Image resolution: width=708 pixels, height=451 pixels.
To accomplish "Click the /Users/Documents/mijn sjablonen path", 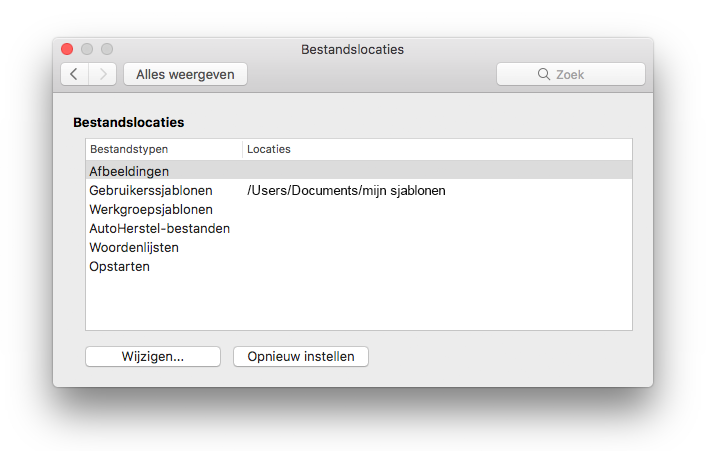I will pyautogui.click(x=346, y=191).
